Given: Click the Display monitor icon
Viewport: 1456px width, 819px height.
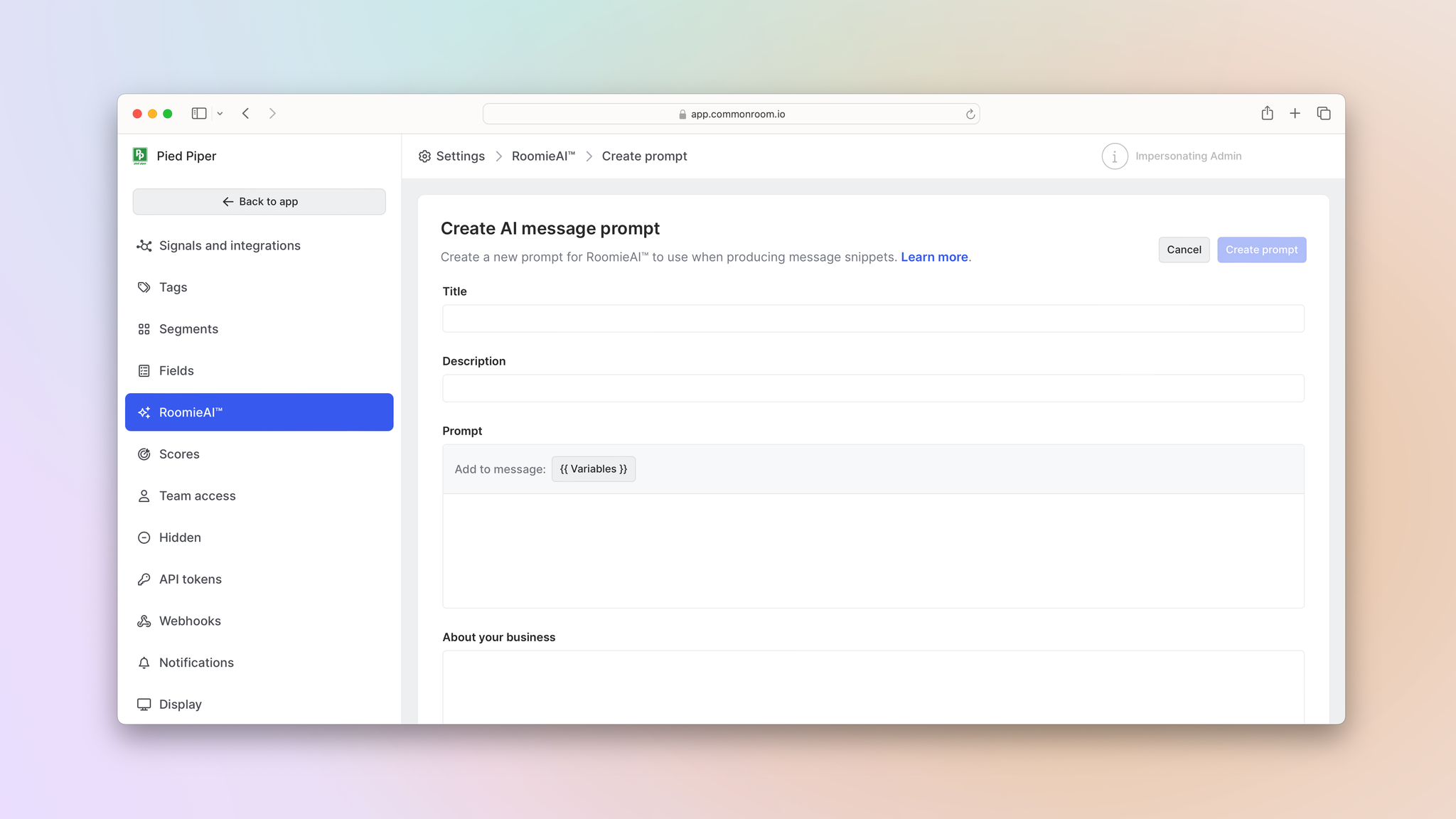Looking at the screenshot, I should (x=144, y=705).
